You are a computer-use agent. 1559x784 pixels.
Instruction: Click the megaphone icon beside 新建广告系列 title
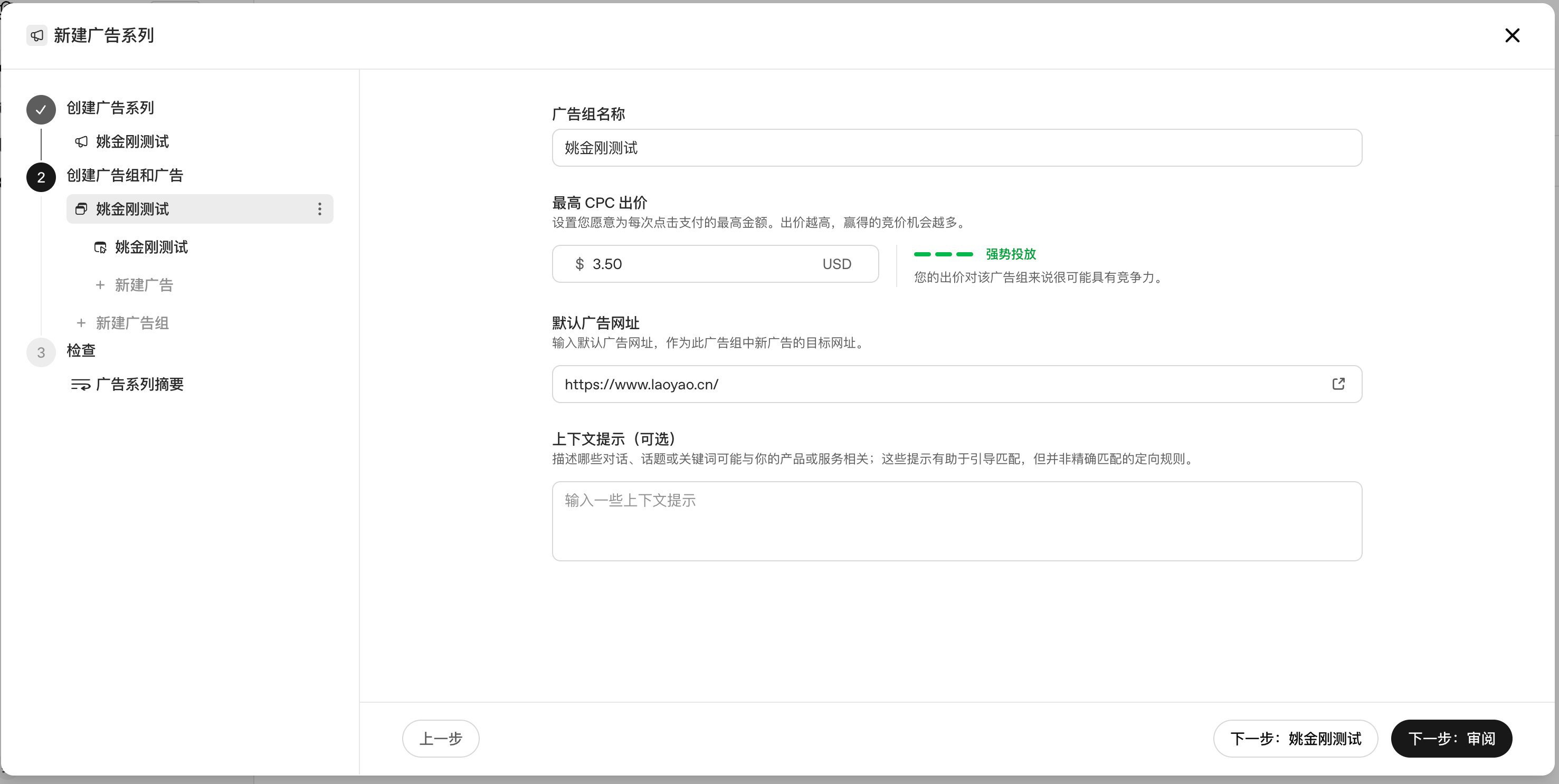tap(37, 36)
